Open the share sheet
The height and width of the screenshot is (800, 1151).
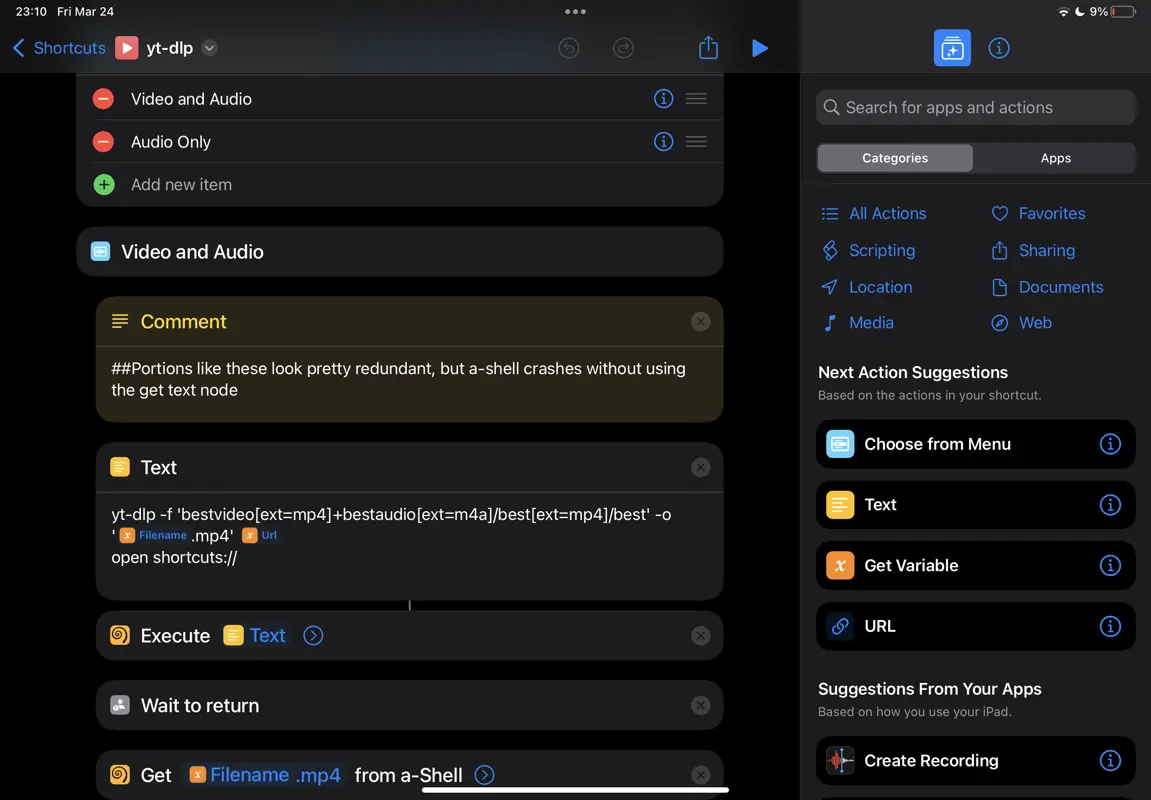(x=708, y=47)
